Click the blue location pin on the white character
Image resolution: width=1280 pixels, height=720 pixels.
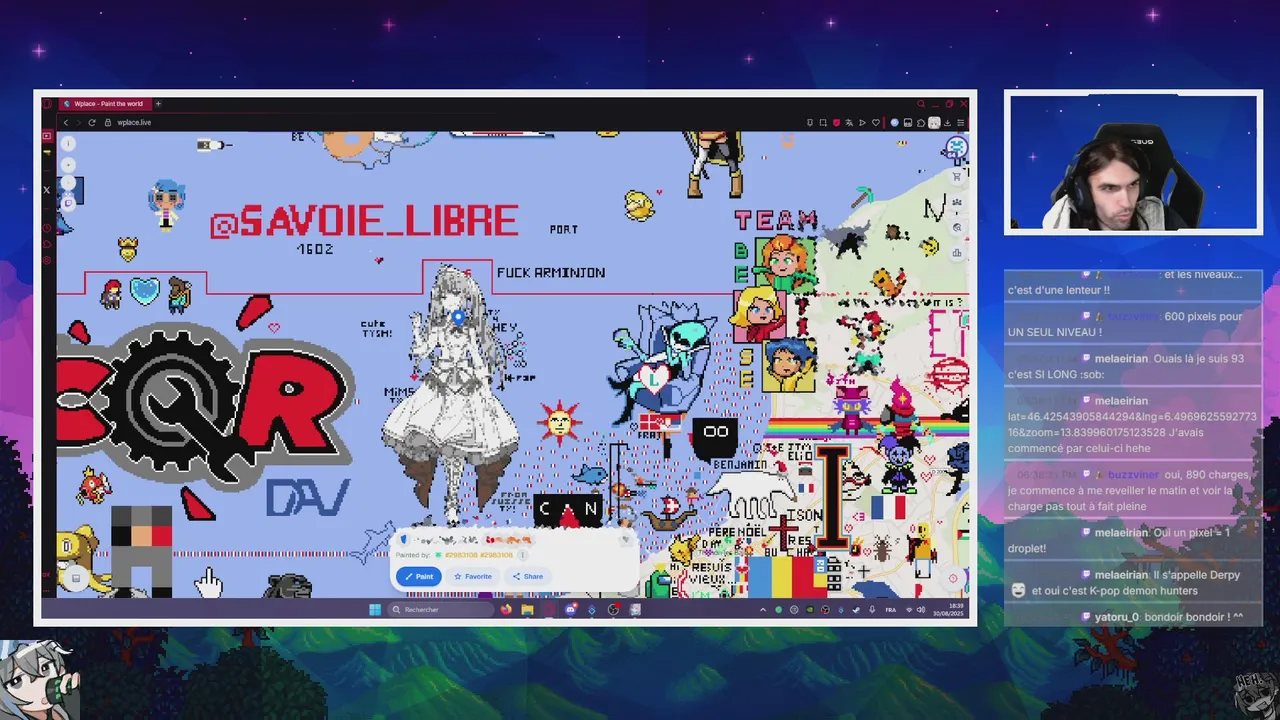coord(458,317)
